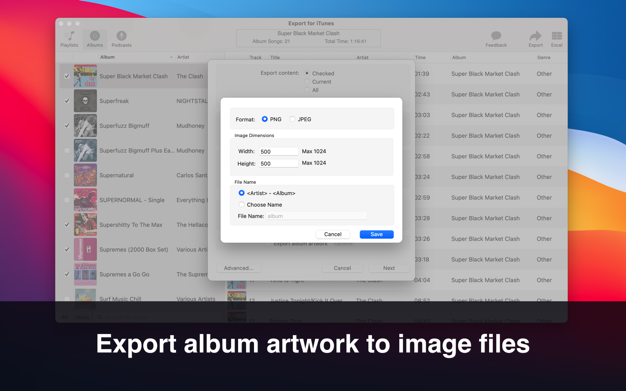This screenshot has width=626, height=391.
Task: Open the Podcasts toolbar icon
Action: [121, 39]
